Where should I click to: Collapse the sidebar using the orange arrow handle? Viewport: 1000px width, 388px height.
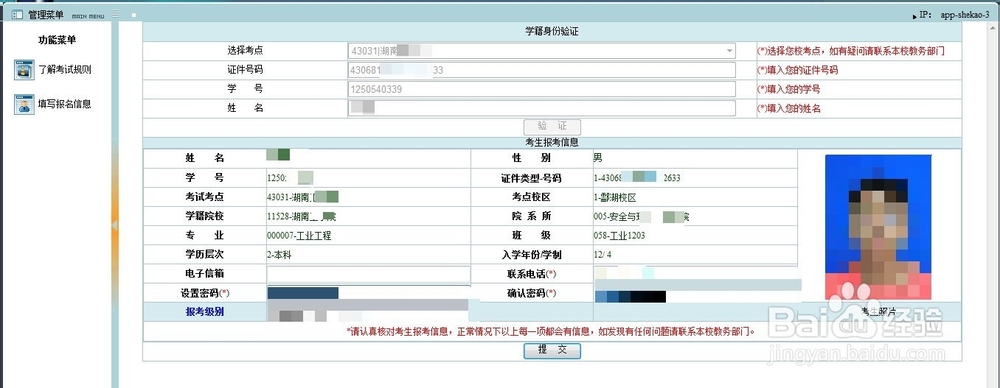point(115,225)
